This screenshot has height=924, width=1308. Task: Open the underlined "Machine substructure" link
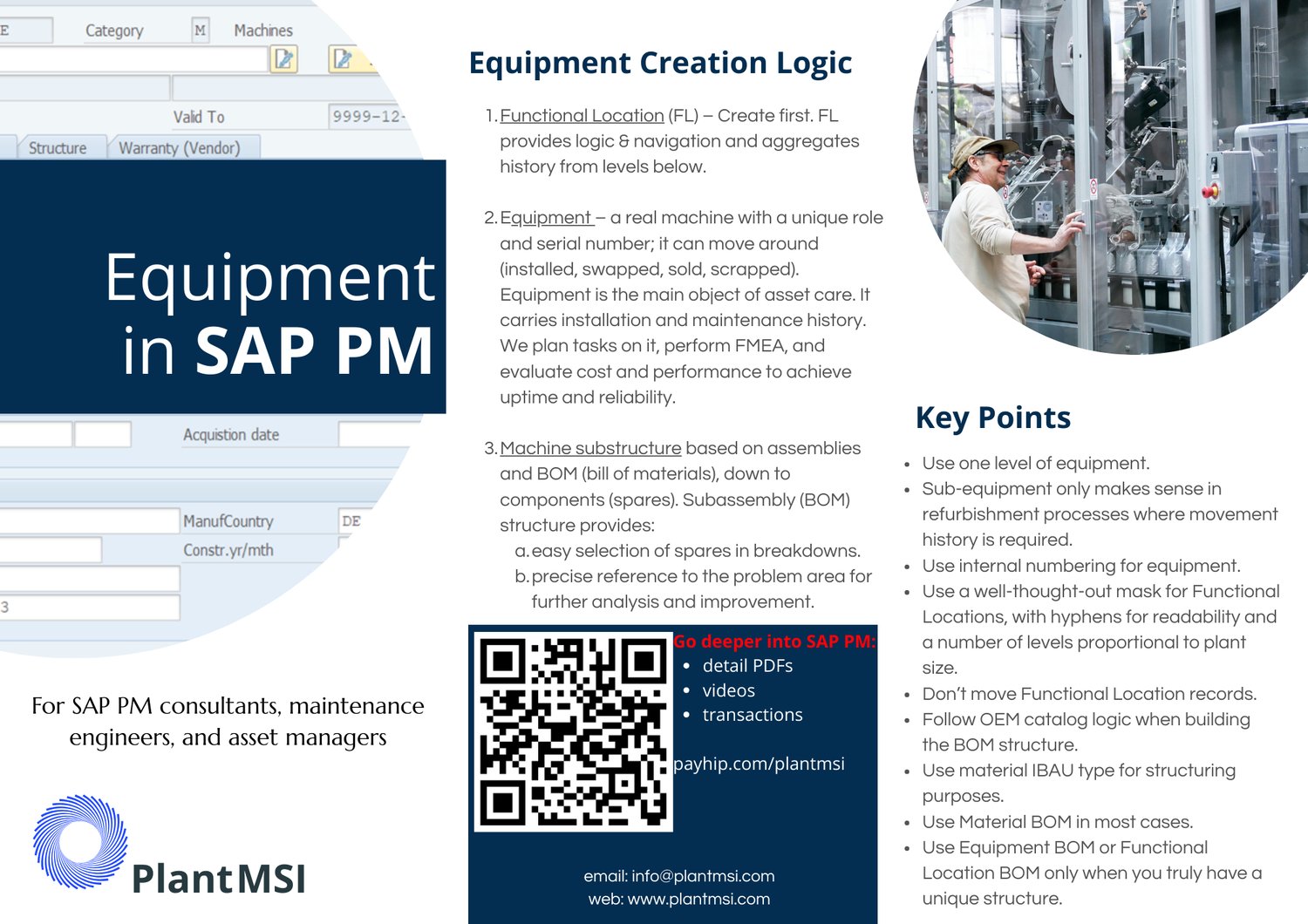[x=590, y=448]
